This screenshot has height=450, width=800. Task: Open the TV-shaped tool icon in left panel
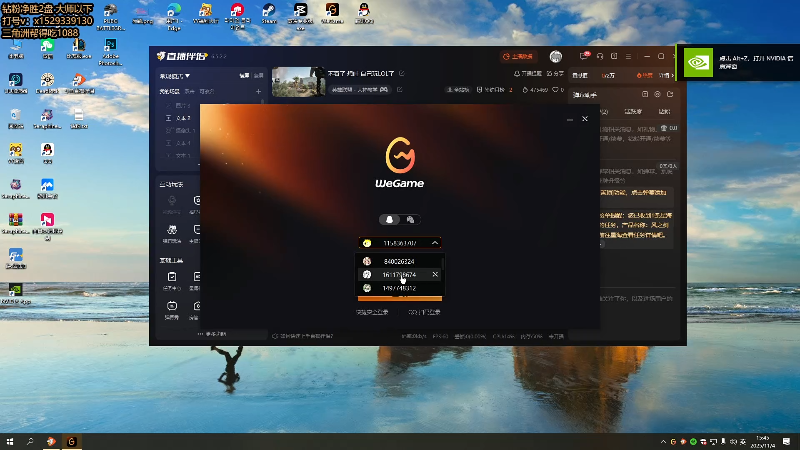coord(172,309)
